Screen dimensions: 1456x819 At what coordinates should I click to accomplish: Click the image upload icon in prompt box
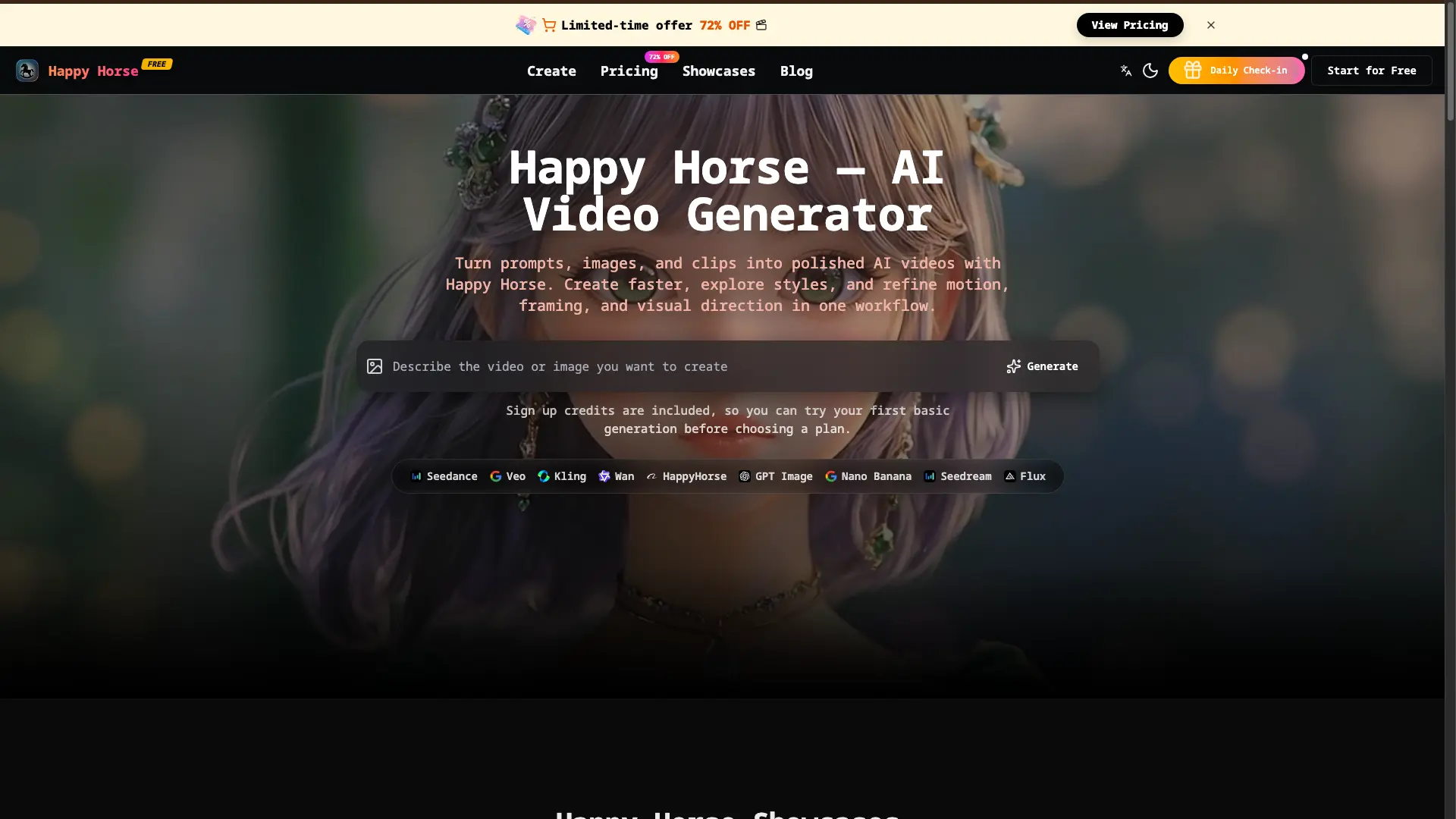(375, 366)
